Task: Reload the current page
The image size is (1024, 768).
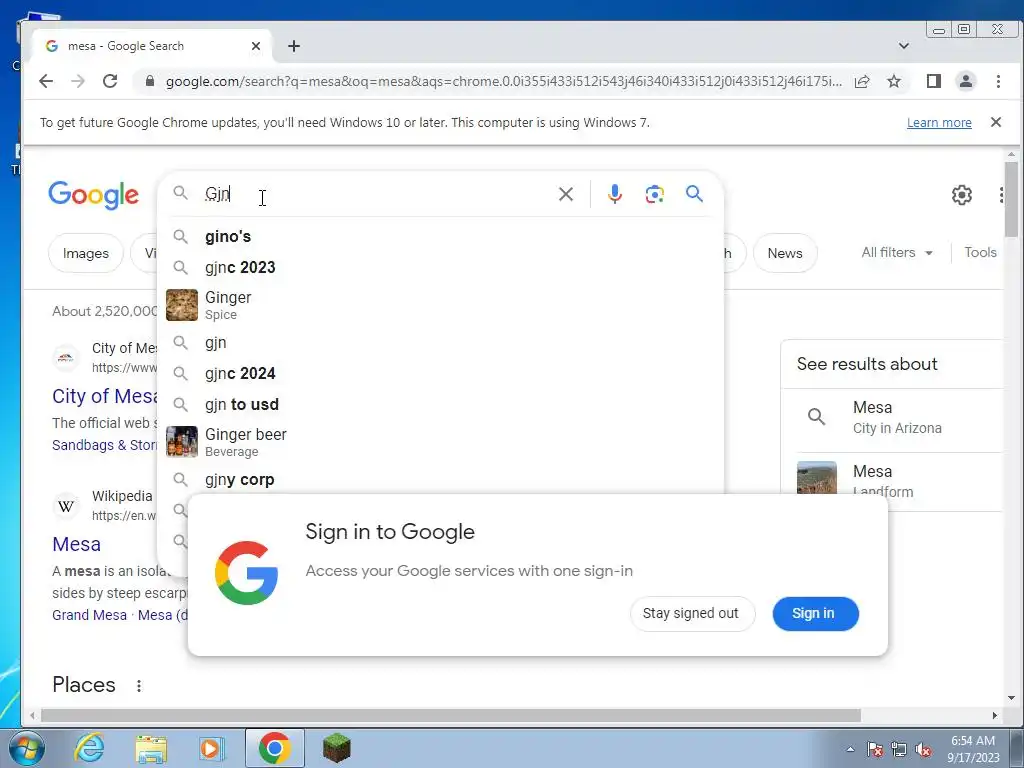Action: coord(110,81)
